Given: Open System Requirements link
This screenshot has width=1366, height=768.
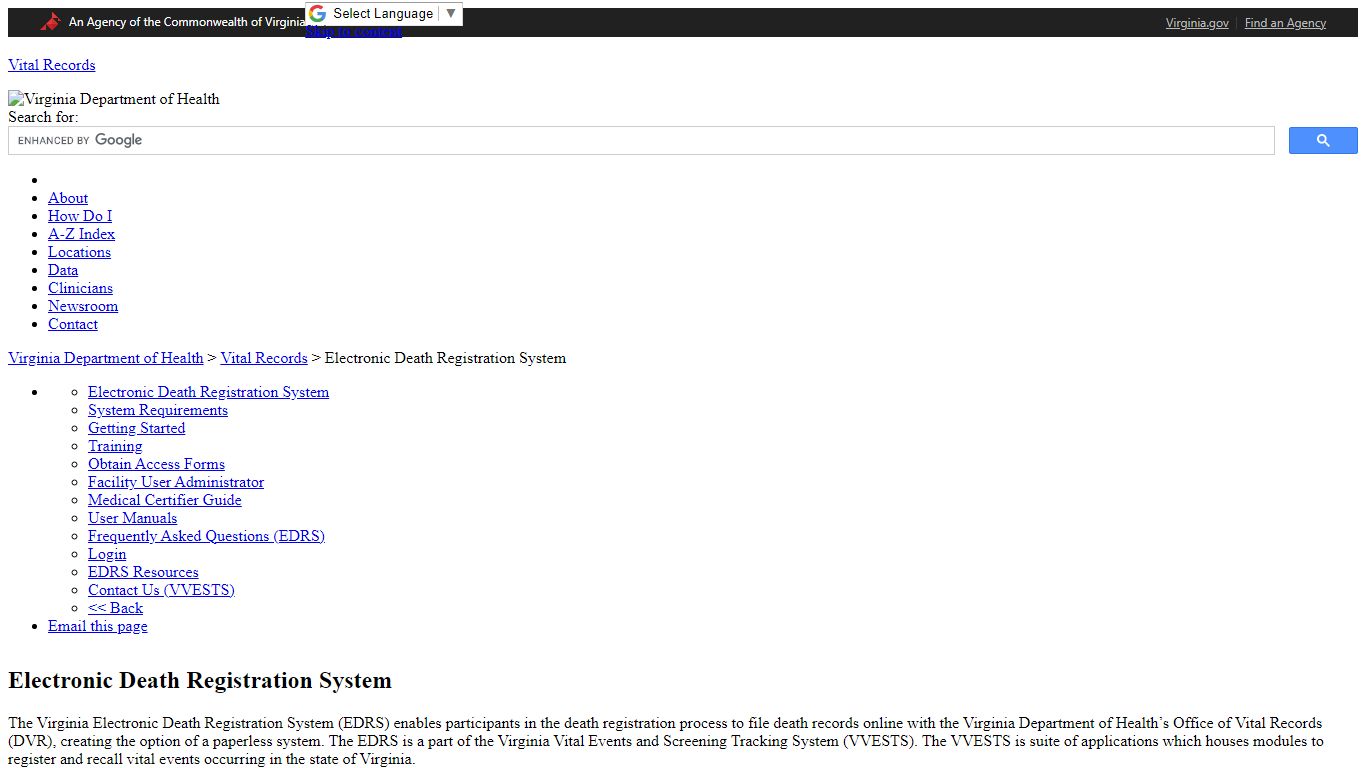Looking at the screenshot, I should pos(158,410).
